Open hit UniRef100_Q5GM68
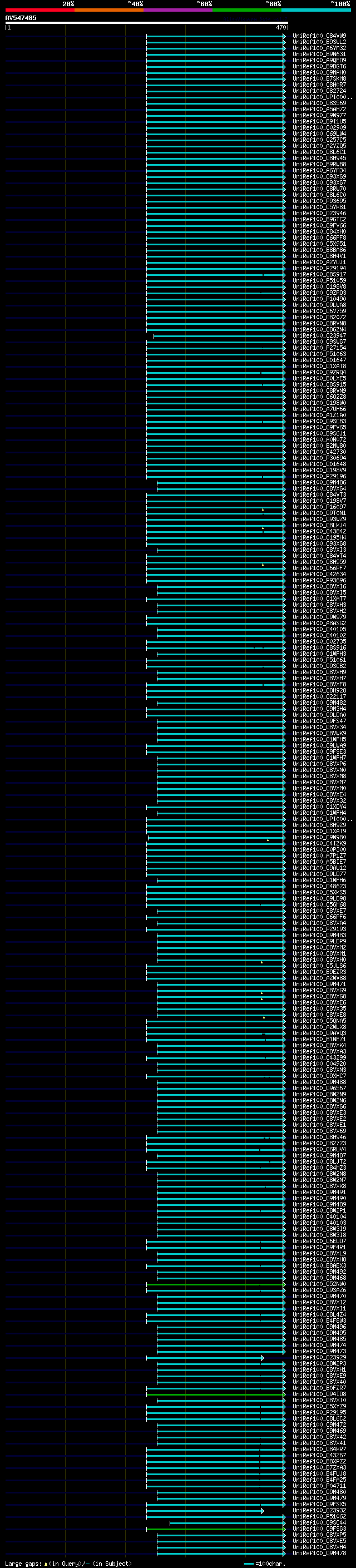This screenshot has height=1568, width=356. [x=319, y=904]
